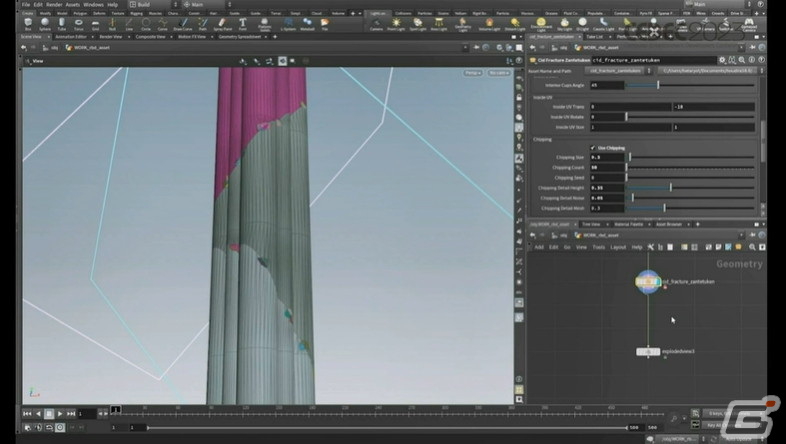Select the explodedview3 node
The width and height of the screenshot is (786, 444).
648,352
